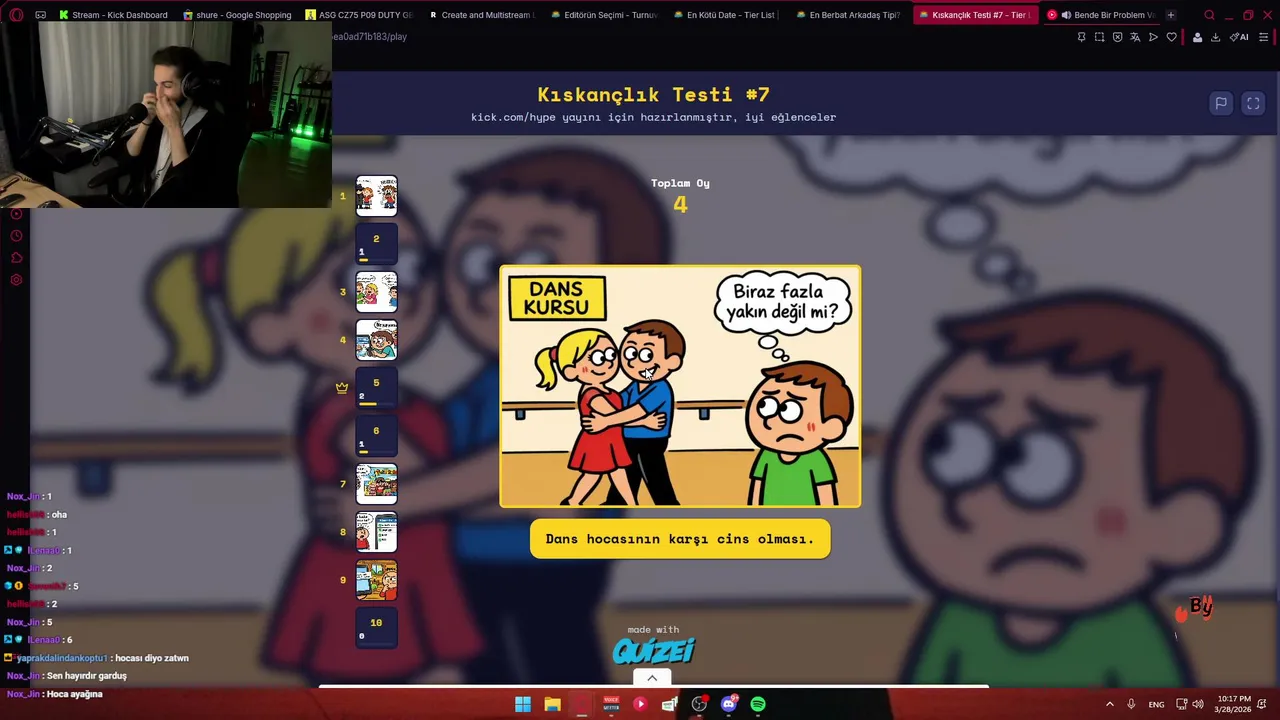Image resolution: width=1280 pixels, height=720 pixels.
Task: Switch to En Kötü Date - Tier List tab
Action: 727,15
